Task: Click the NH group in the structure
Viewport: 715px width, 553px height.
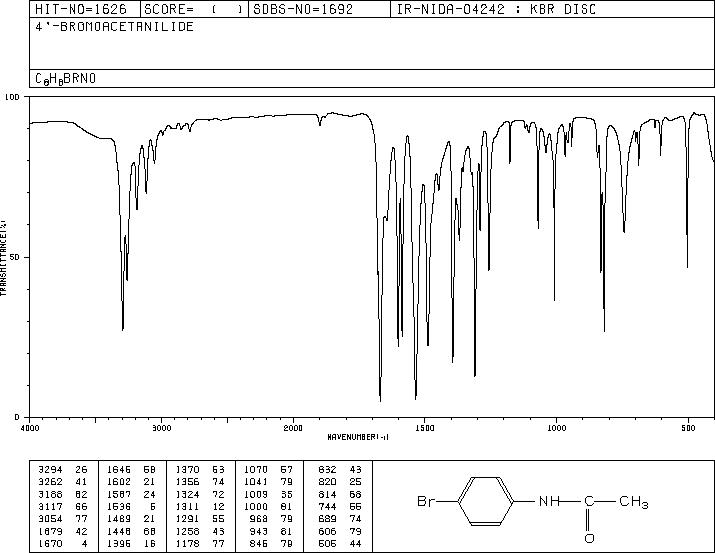Action: click(x=549, y=501)
